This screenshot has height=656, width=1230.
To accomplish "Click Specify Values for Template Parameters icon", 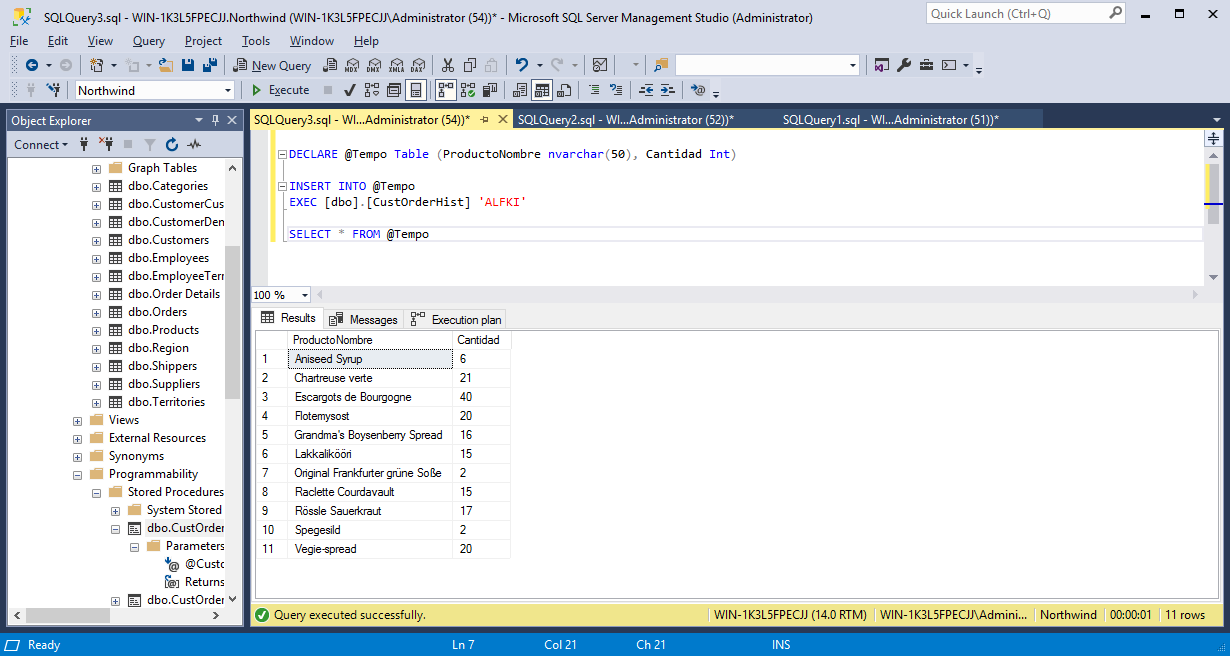I will click(x=698, y=90).
